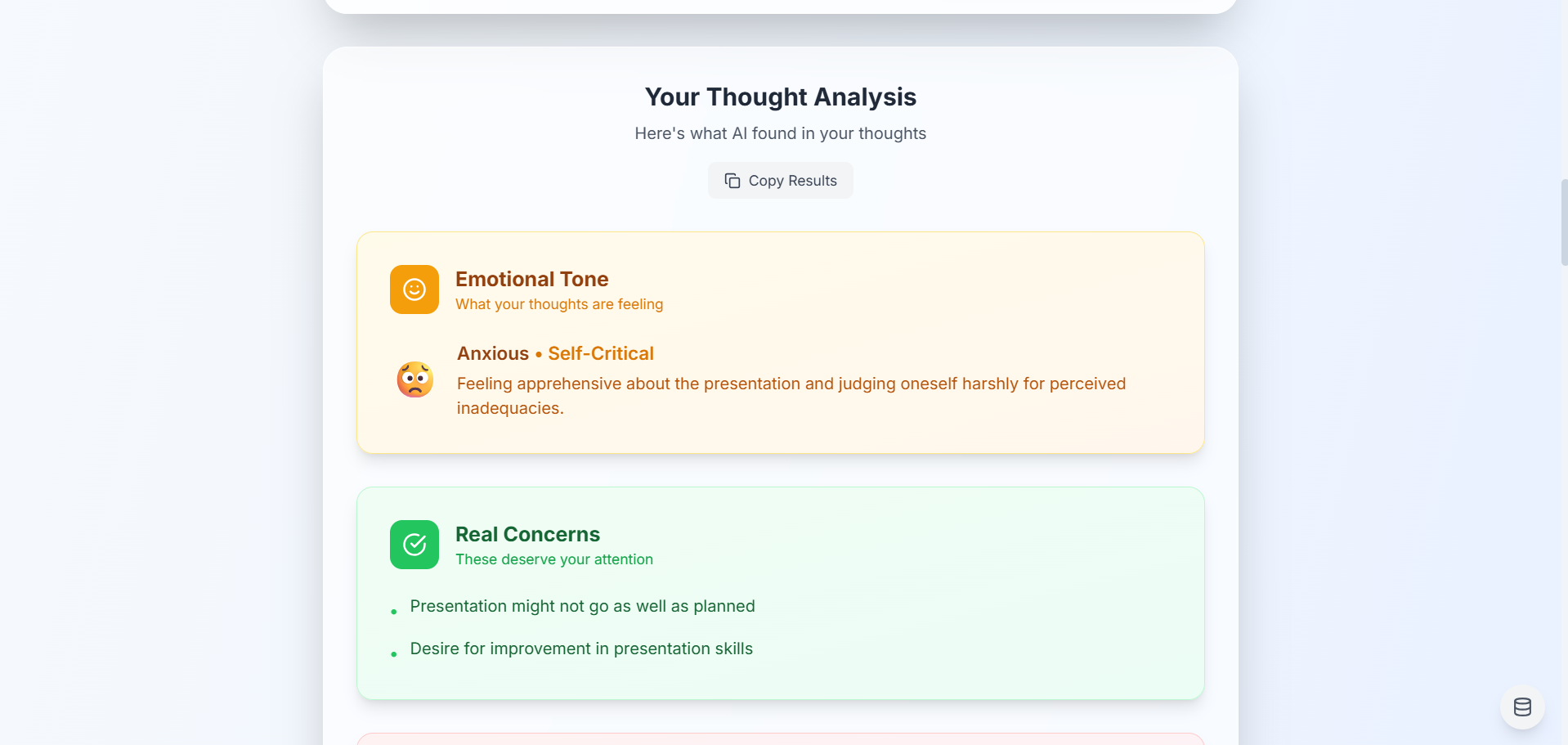Click the Your Thought Analysis title
This screenshot has height=745, width=1568.
780,96
